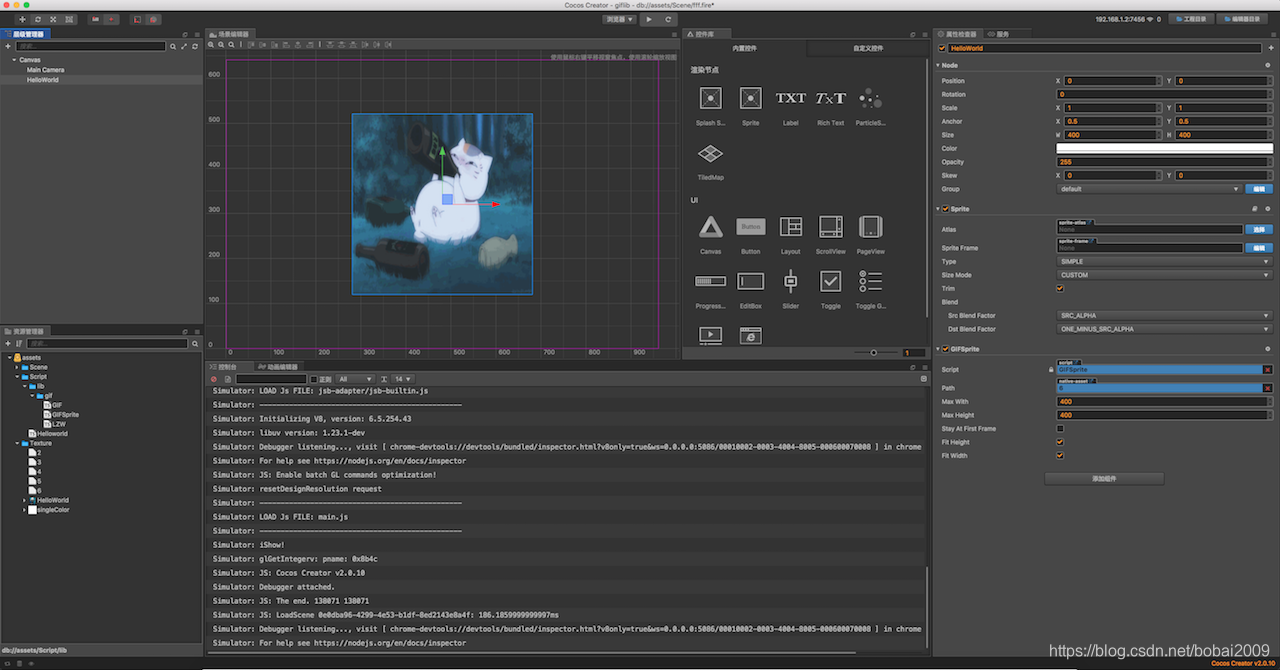This screenshot has width=1280, height=670.
Task: Pick the PageView UI node icon
Action: click(870, 227)
